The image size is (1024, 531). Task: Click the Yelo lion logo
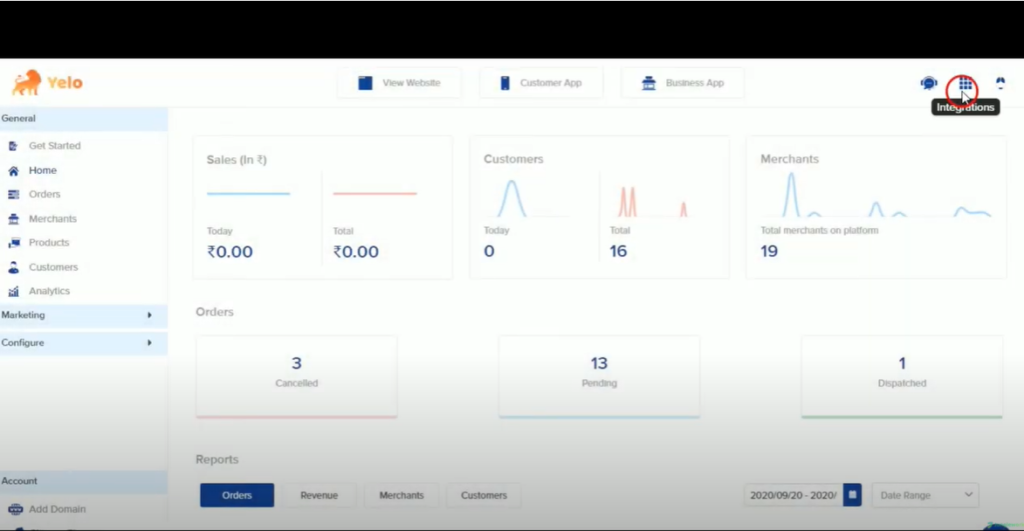(27, 83)
